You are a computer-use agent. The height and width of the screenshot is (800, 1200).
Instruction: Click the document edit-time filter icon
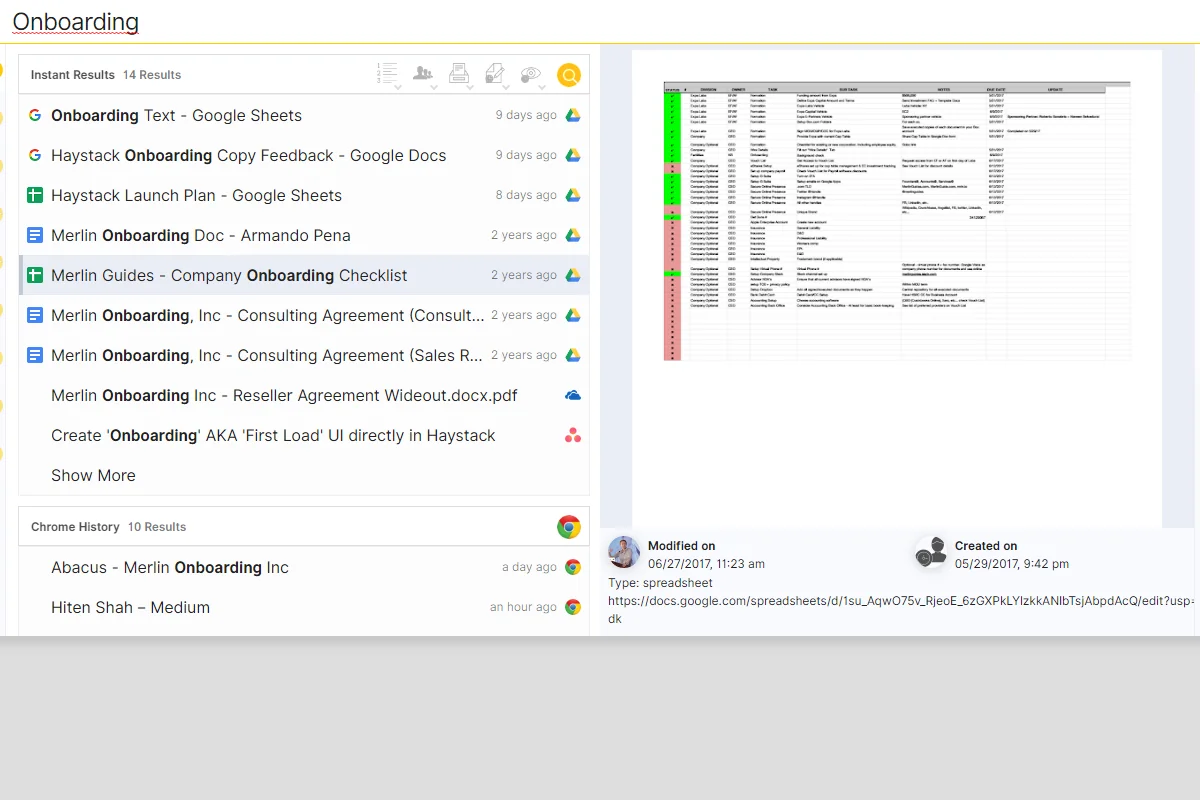click(x=495, y=73)
